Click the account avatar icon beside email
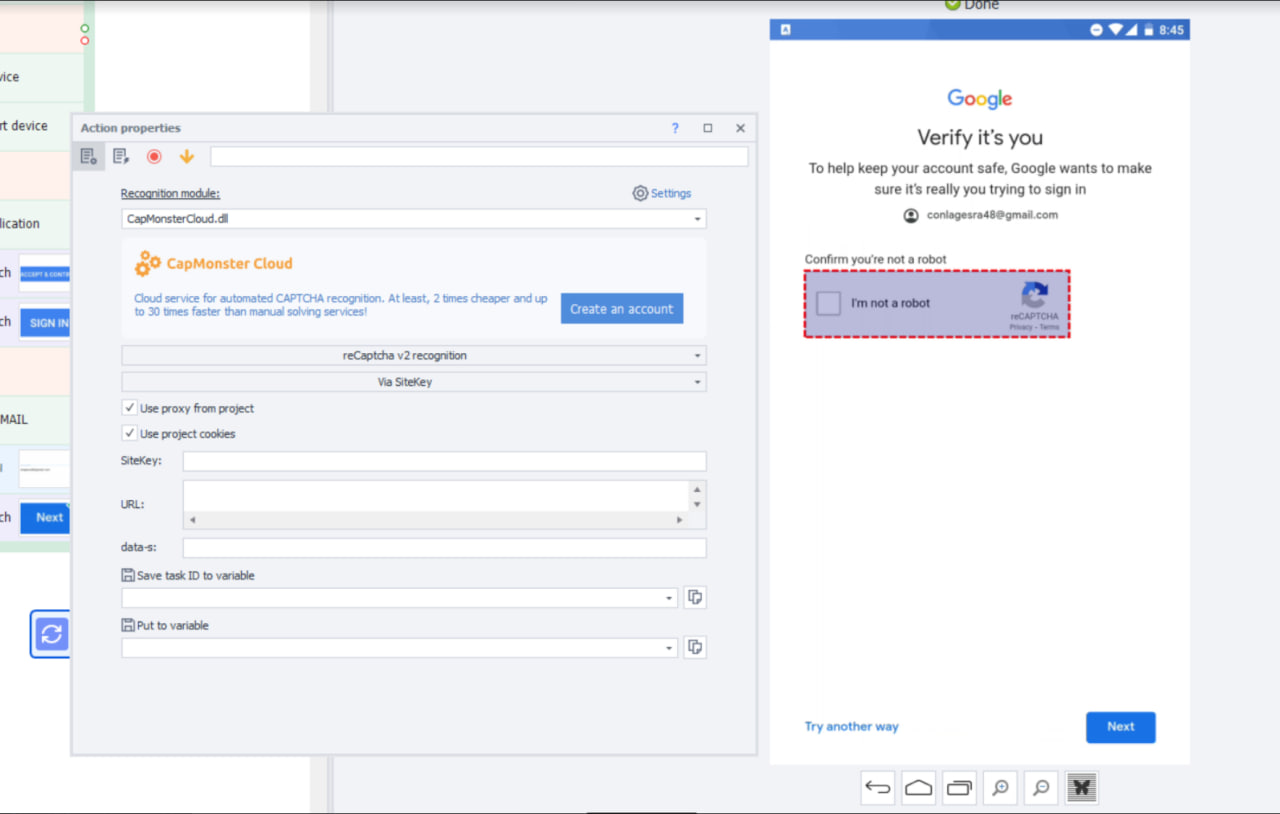 click(x=911, y=215)
